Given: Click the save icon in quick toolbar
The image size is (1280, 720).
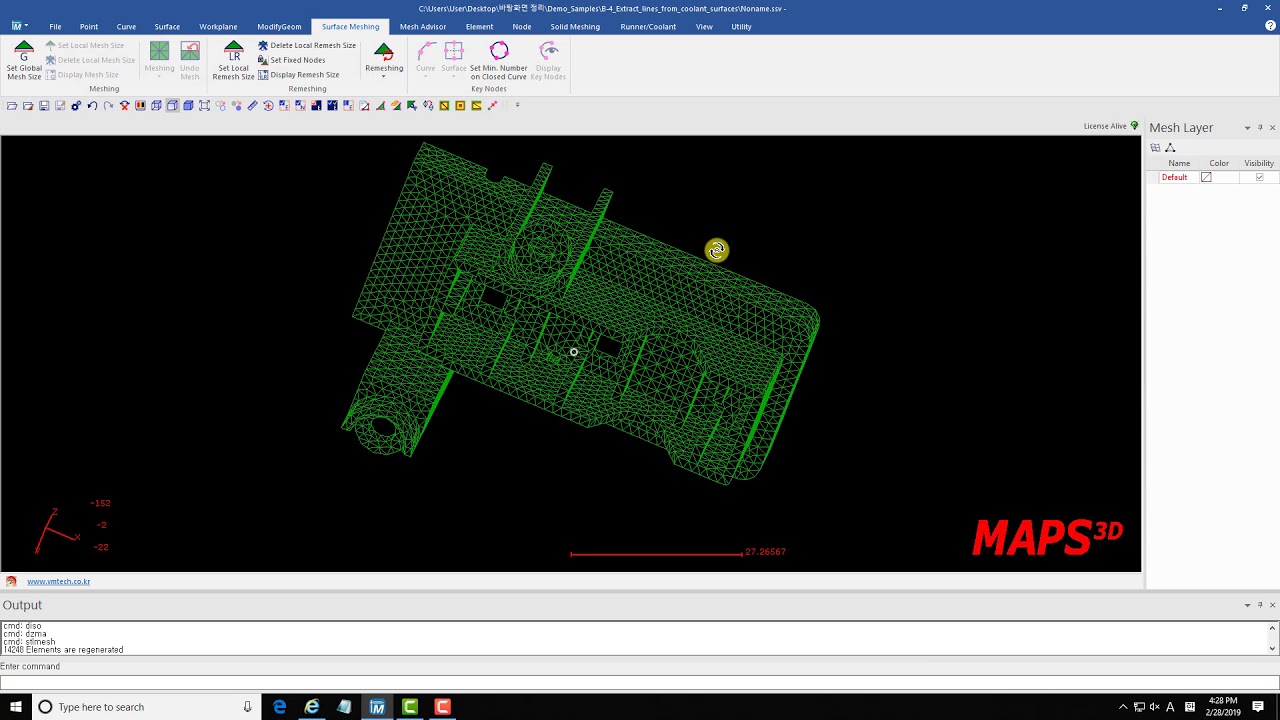Looking at the screenshot, I should [44, 106].
